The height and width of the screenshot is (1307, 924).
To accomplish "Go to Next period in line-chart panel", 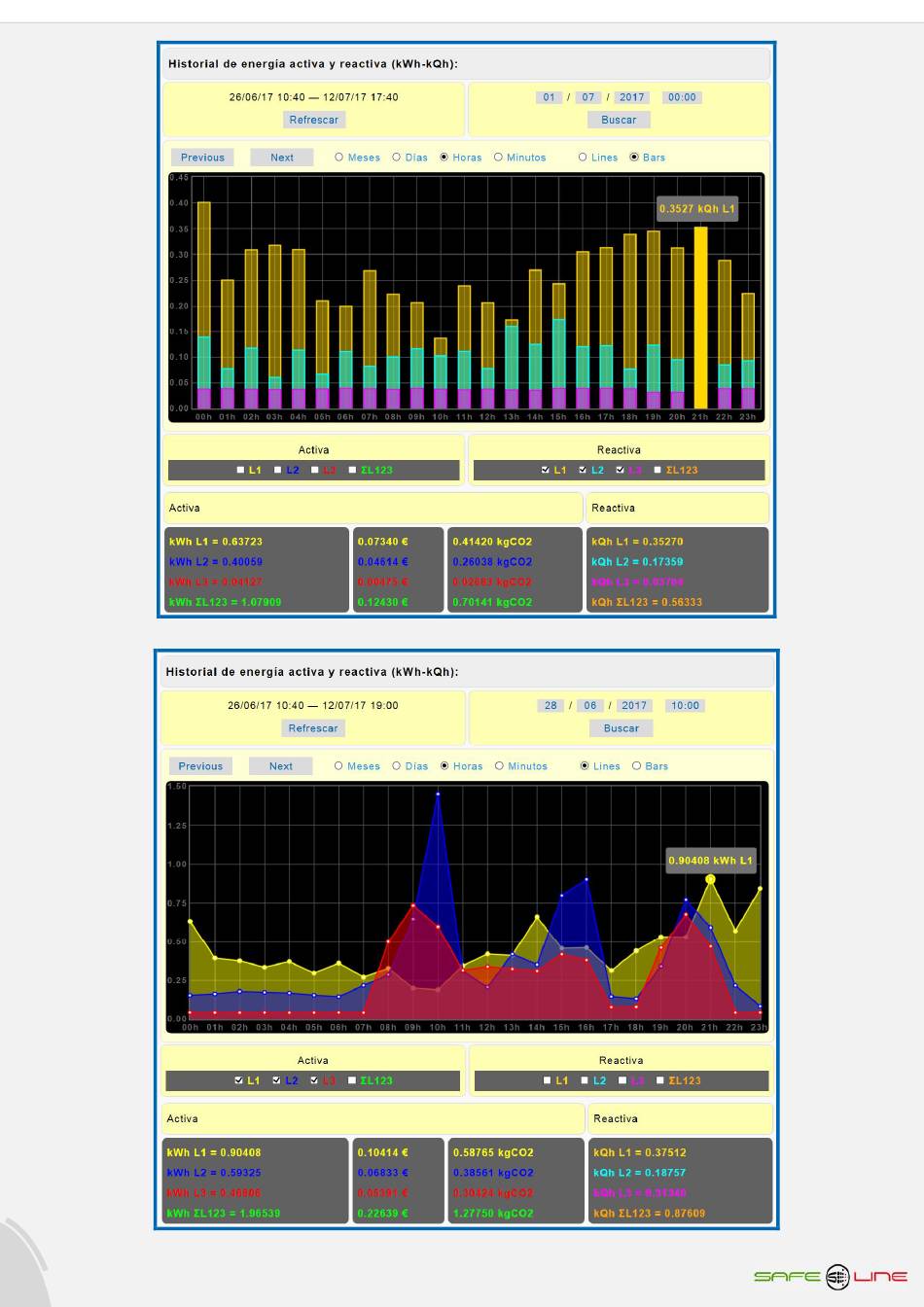I will [281, 766].
